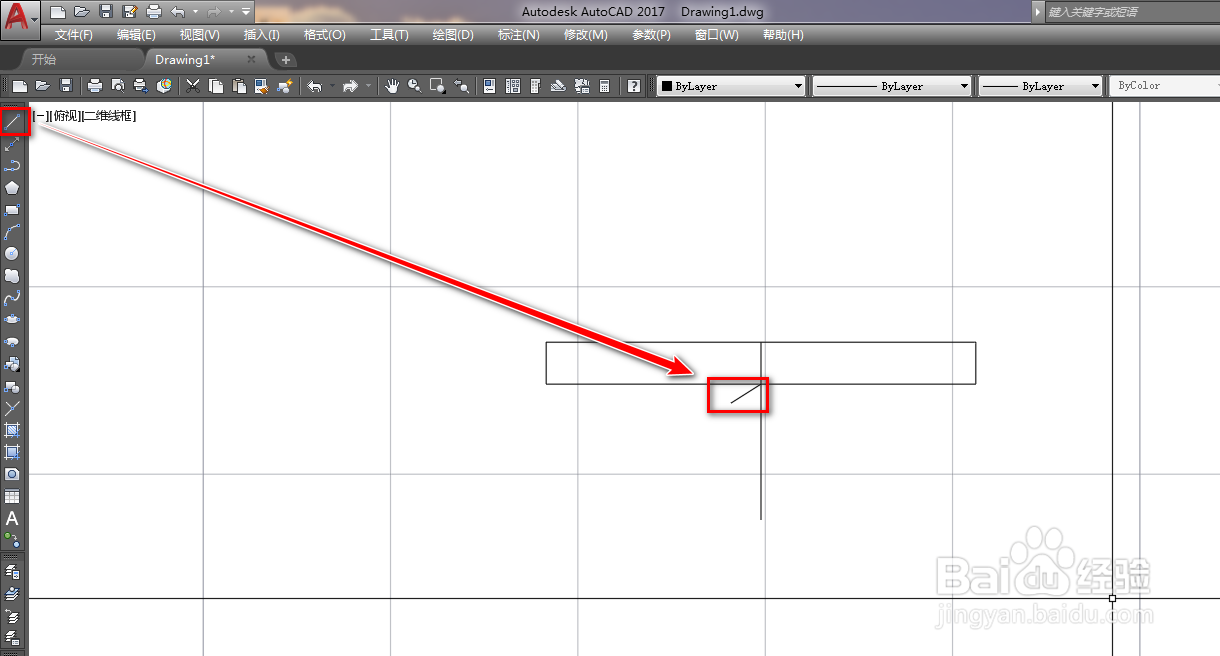Screen dimensions: 1220x656
Task: Activate Zoom Realtime tool
Action: (x=414, y=86)
